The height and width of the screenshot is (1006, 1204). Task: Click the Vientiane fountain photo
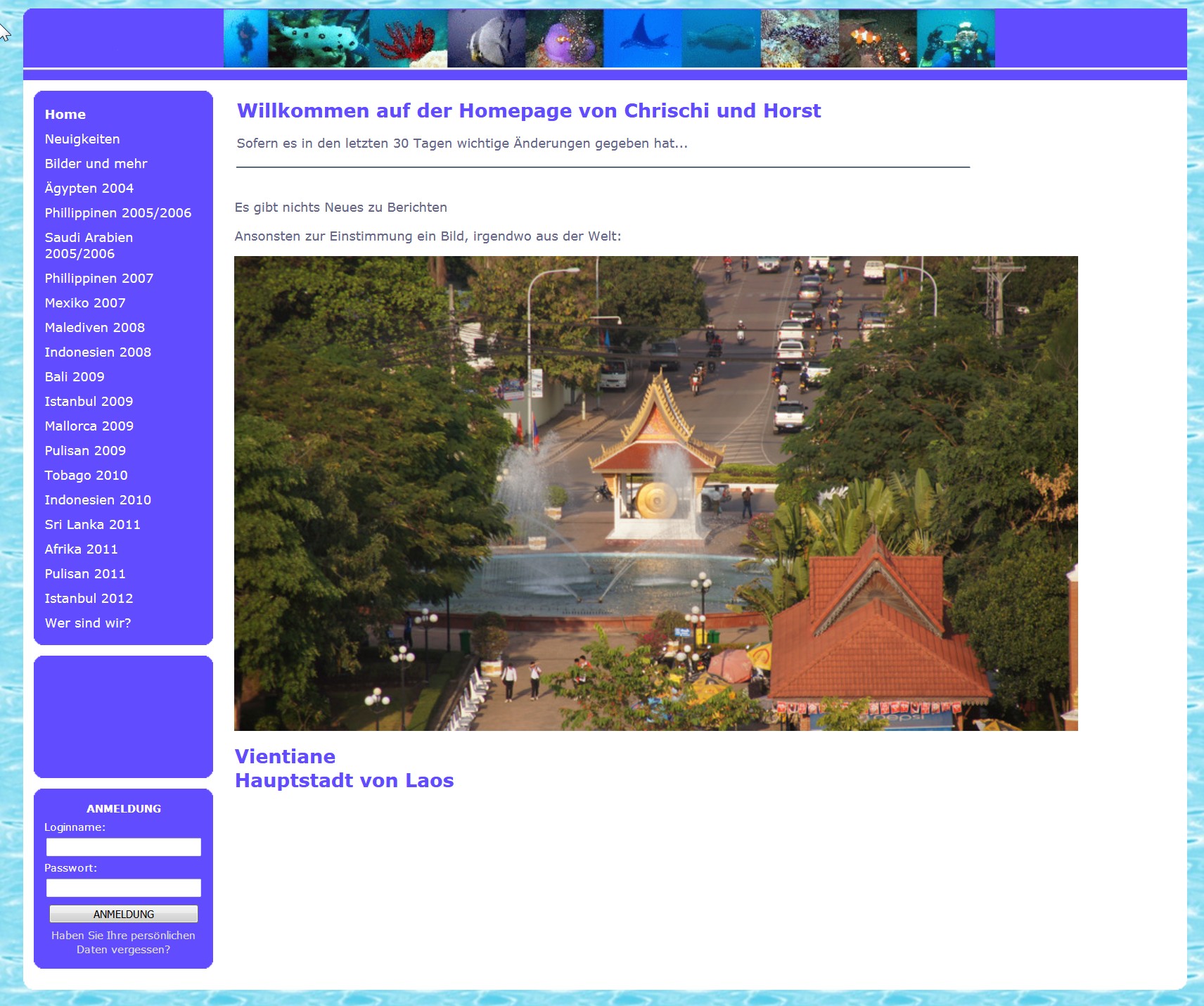pyautogui.click(x=655, y=492)
